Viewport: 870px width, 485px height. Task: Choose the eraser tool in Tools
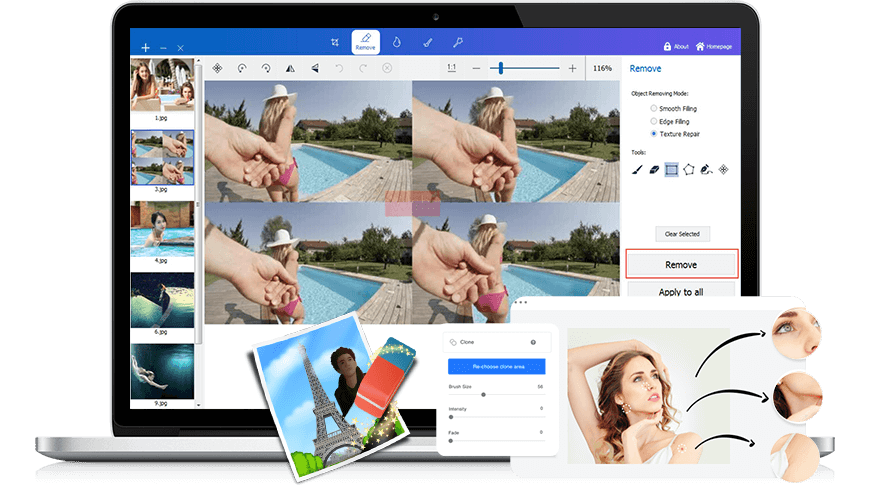point(654,170)
